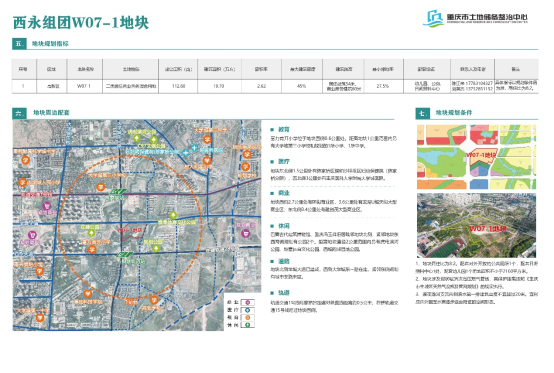
Task: Open the aerial photo of W07-1 parcel
Action: 476,225
